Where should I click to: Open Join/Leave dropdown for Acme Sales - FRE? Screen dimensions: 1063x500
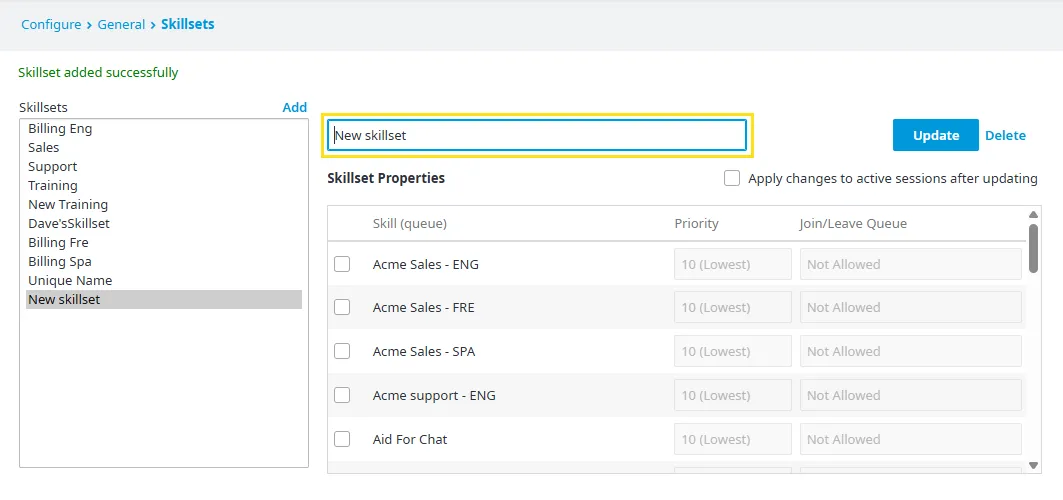(911, 308)
